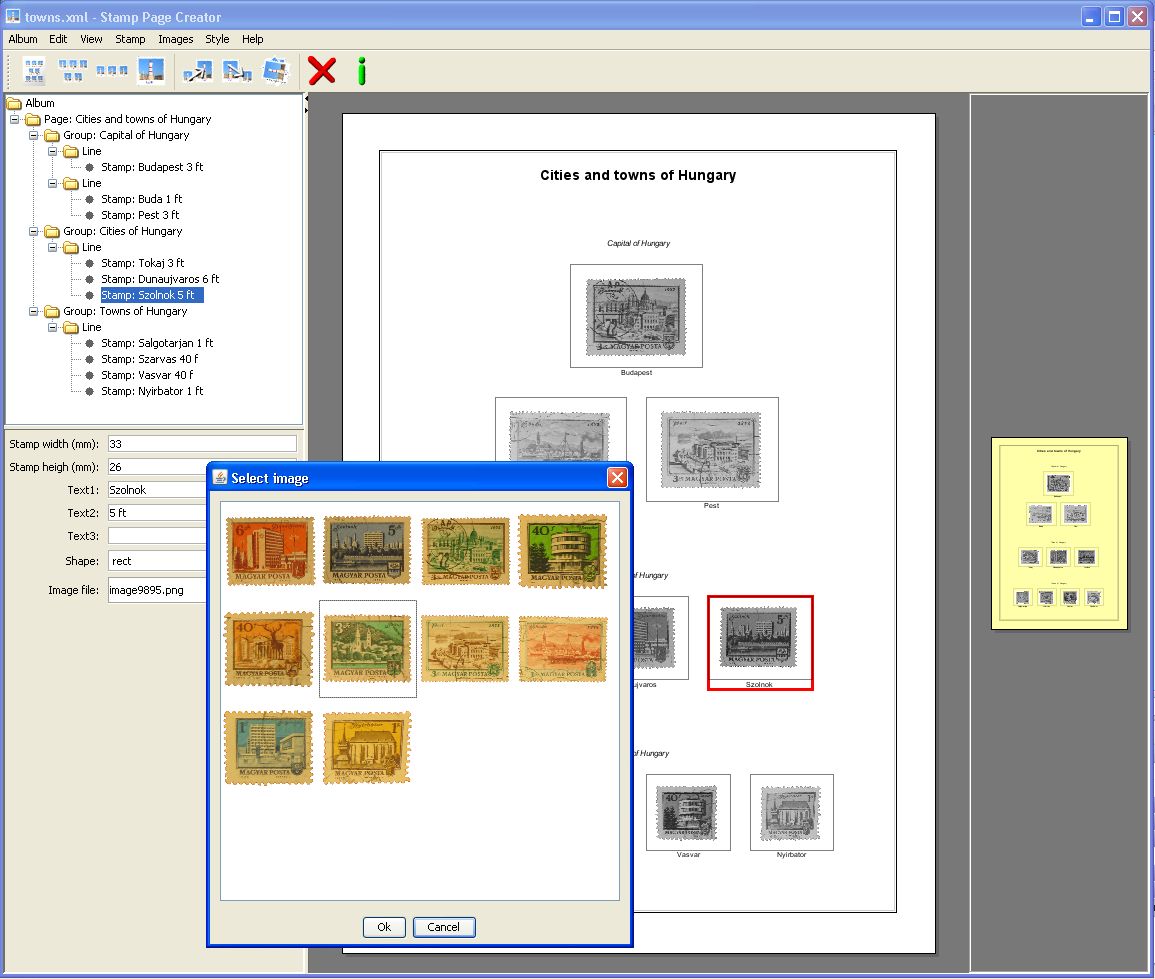Image resolution: width=1155 pixels, height=979 pixels.
Task: Click the yellow page preview thumbnail
Action: pyautogui.click(x=1060, y=532)
